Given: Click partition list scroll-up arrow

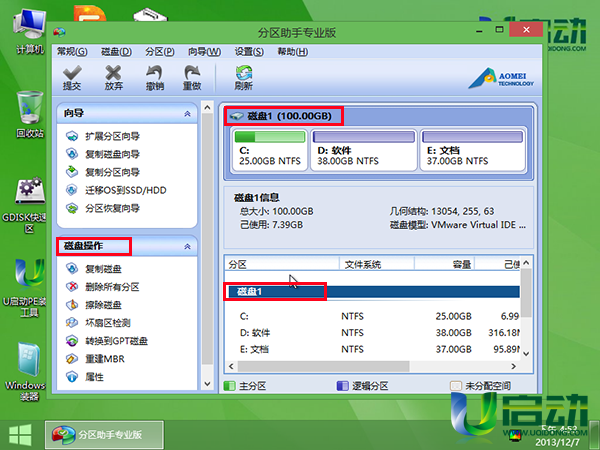Looking at the screenshot, I should pyautogui.click(x=526, y=262).
